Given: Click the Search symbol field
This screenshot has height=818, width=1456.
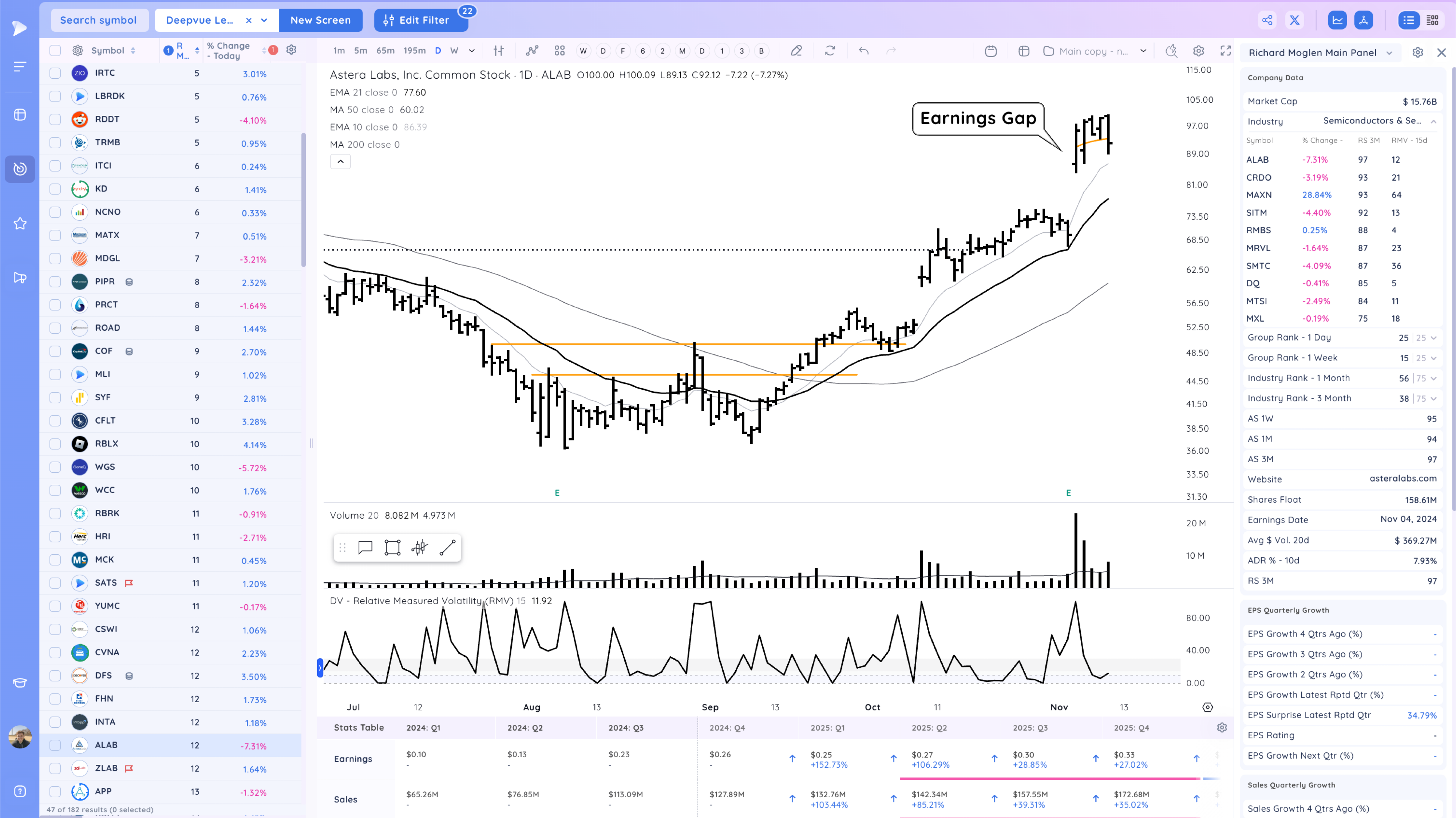Looking at the screenshot, I should [x=99, y=20].
